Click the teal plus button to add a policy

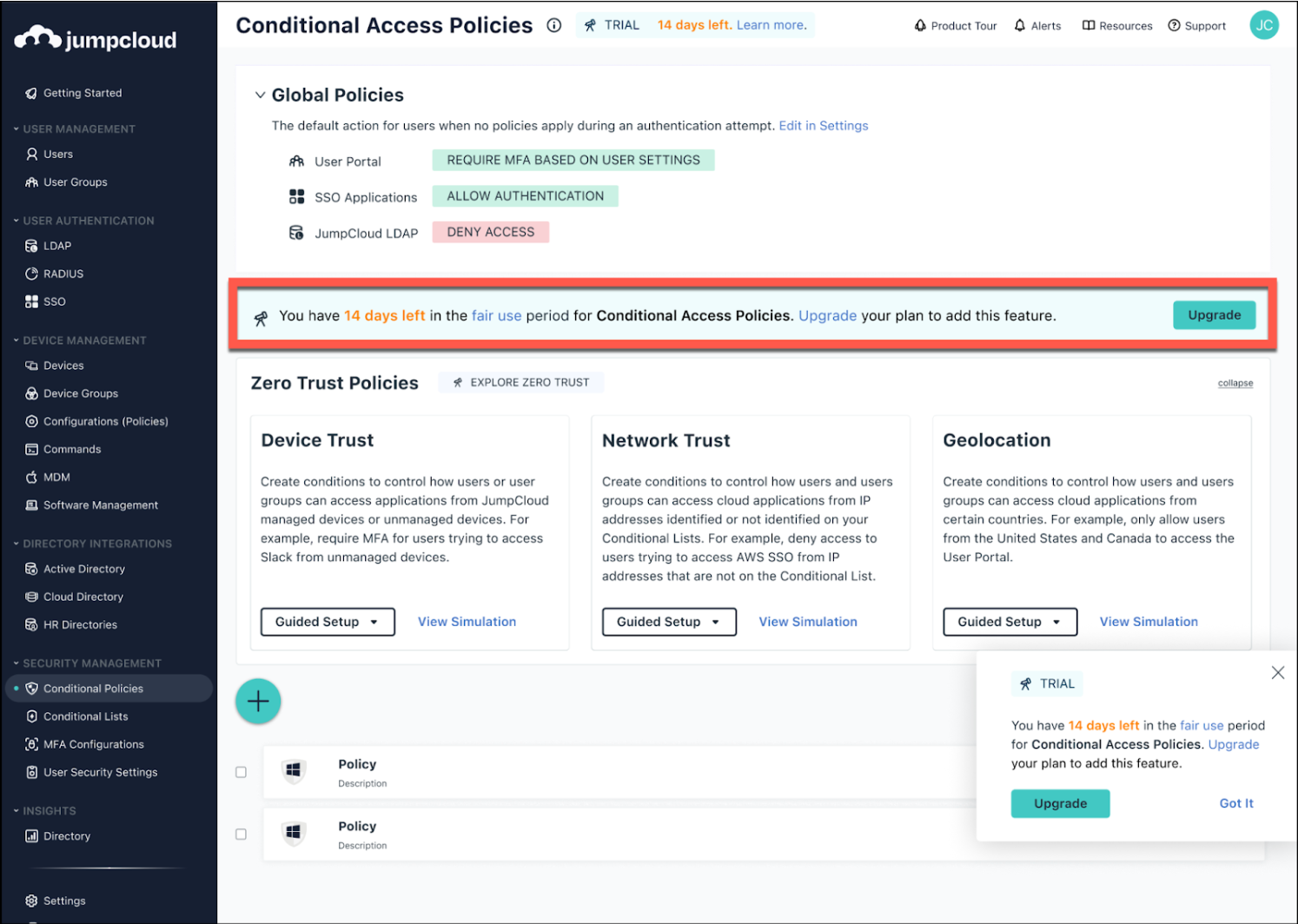coord(258,701)
